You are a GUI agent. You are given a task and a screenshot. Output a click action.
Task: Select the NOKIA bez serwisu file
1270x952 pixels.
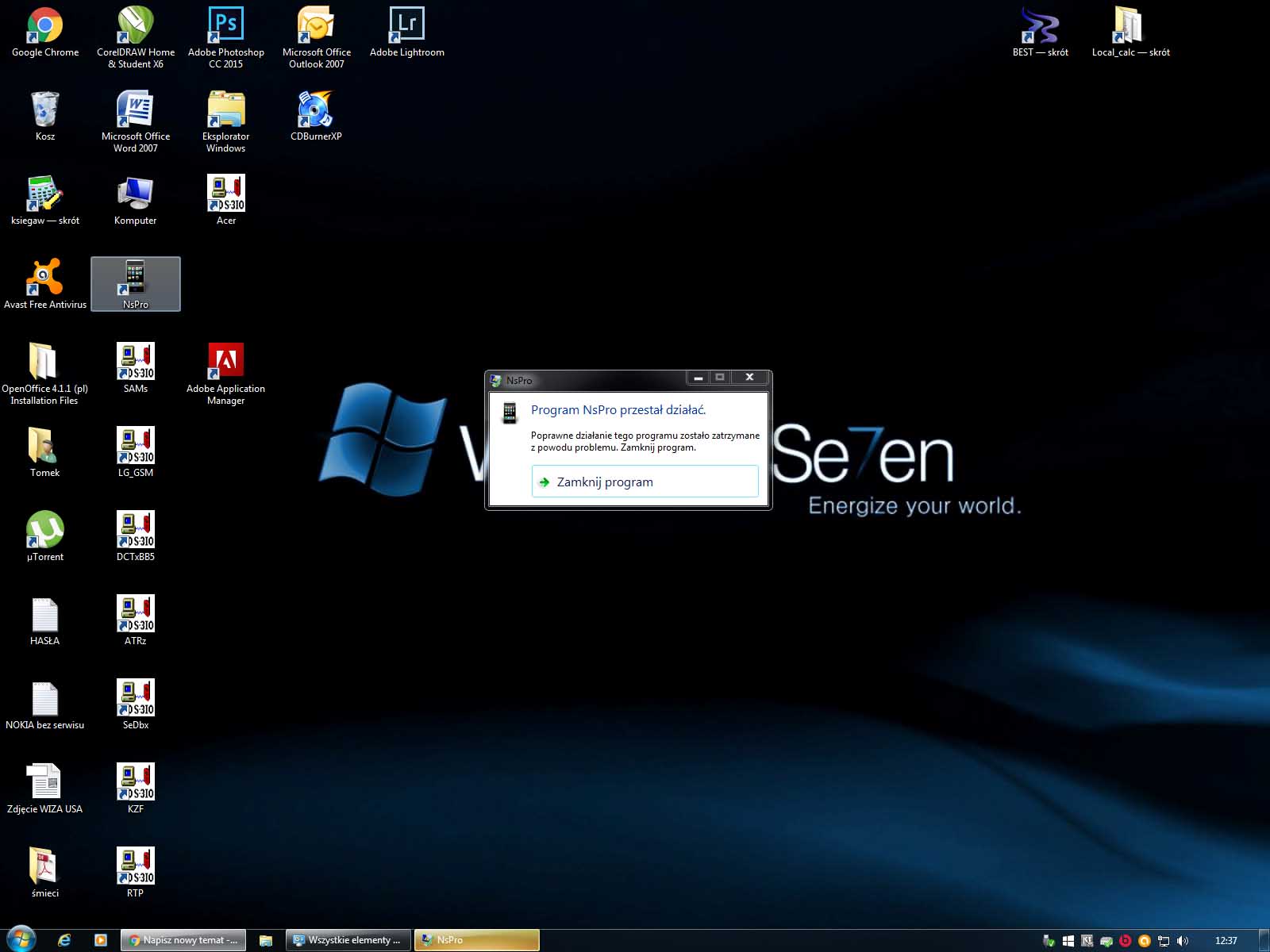click(x=45, y=705)
